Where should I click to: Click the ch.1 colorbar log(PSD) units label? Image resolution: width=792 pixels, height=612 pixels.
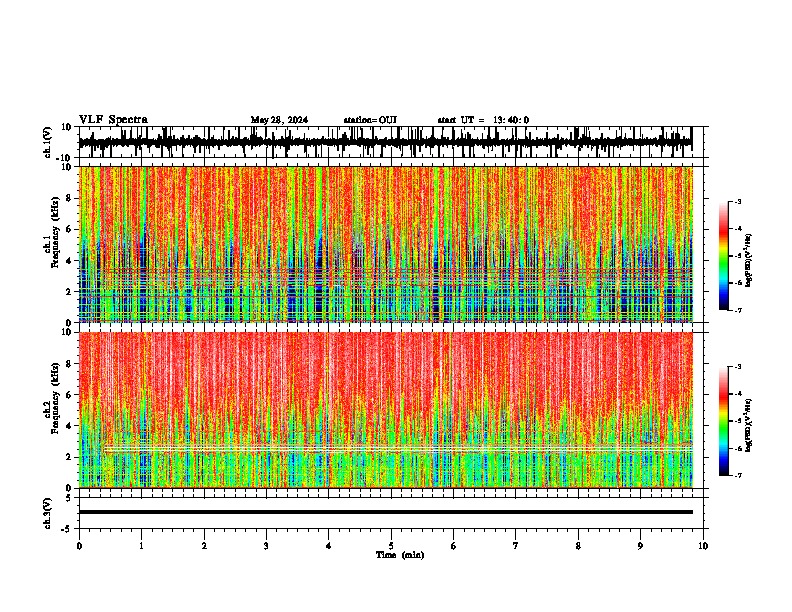coord(748,260)
